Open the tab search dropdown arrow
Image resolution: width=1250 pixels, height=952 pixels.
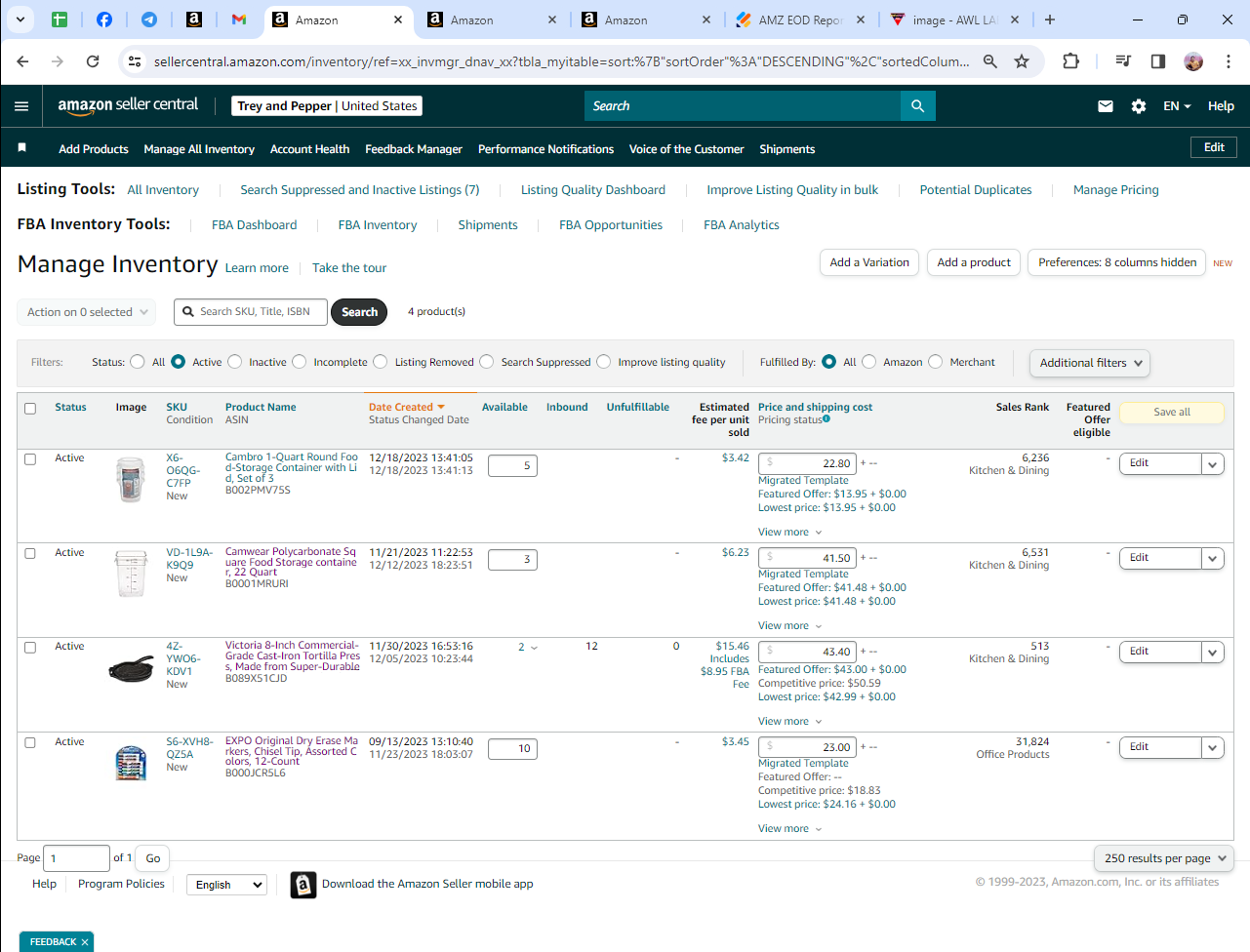click(20, 20)
